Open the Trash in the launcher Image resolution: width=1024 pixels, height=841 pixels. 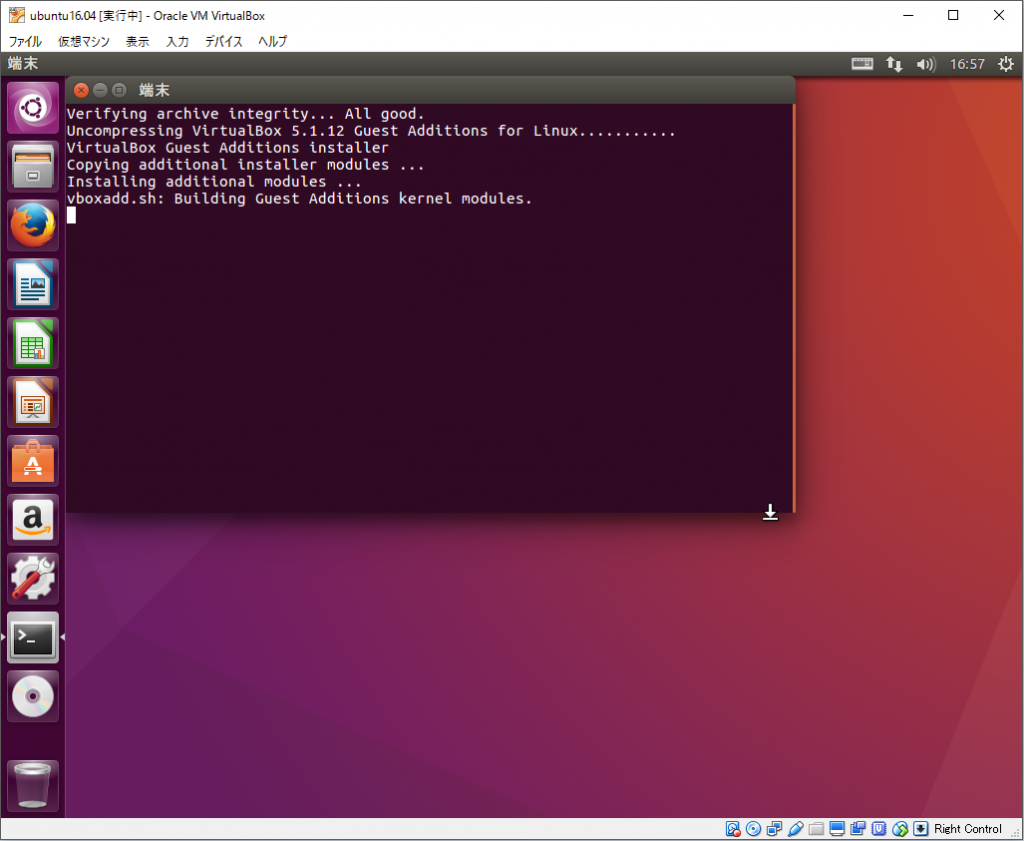click(x=33, y=786)
